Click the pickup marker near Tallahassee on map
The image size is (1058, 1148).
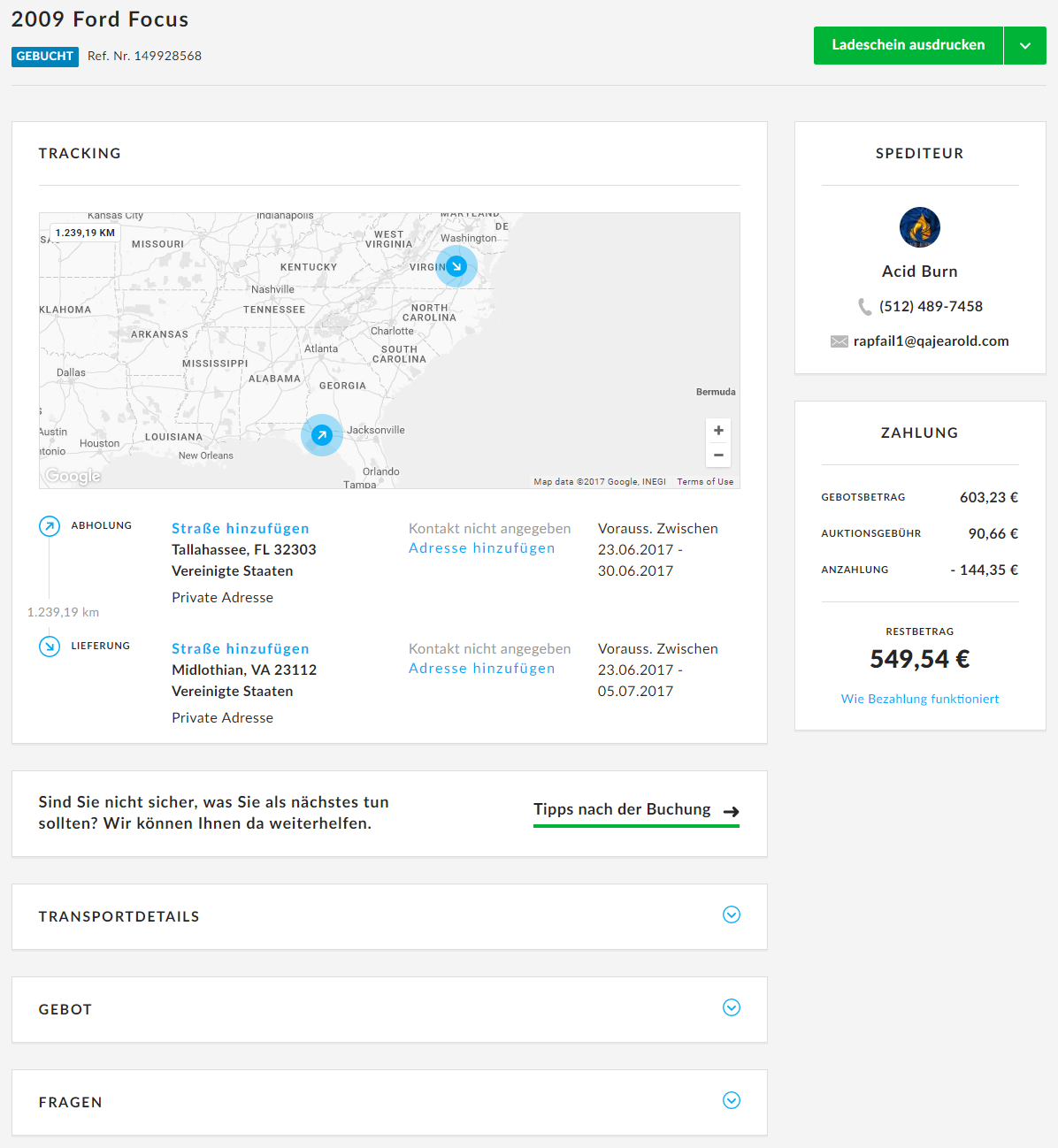(322, 435)
